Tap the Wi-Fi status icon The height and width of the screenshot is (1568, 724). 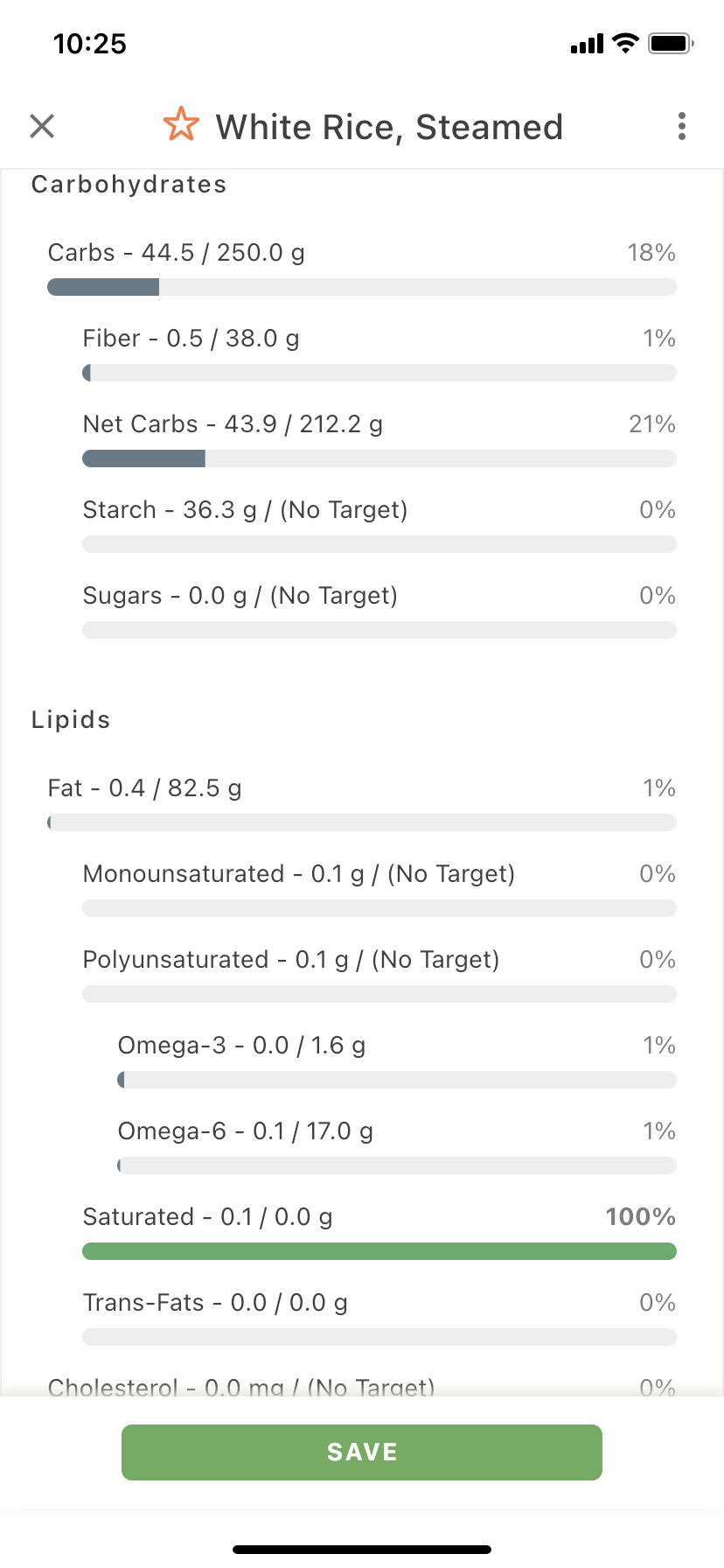tap(625, 43)
